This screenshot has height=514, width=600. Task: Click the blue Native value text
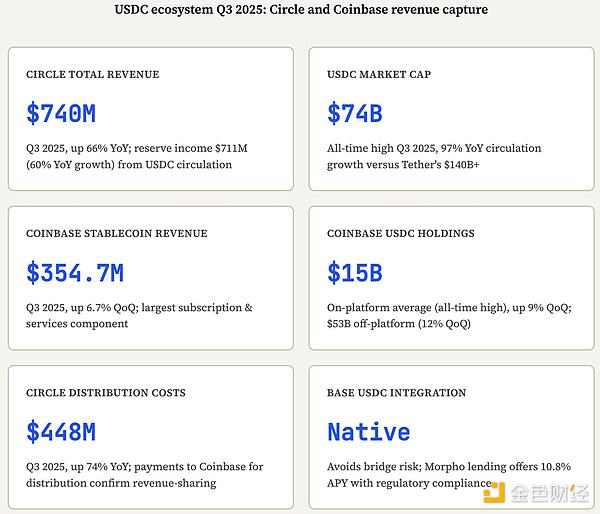pos(369,432)
